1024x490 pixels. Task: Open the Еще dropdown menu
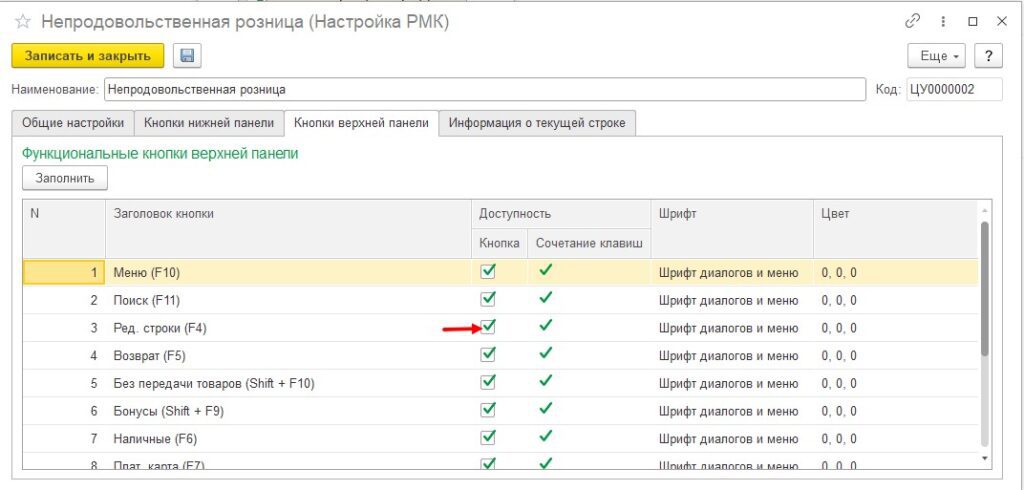click(x=935, y=56)
